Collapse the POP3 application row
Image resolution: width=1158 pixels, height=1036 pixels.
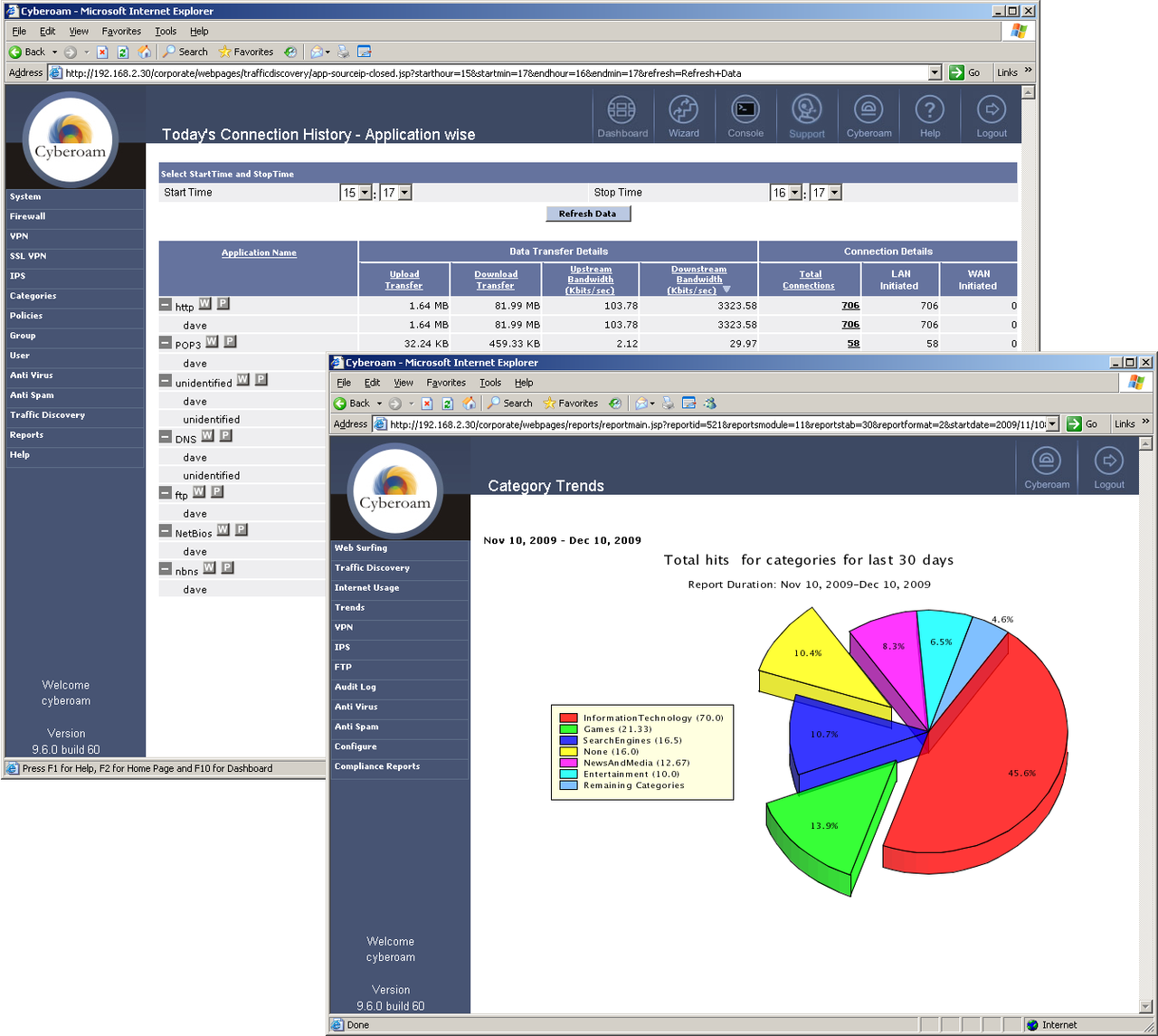coord(166,344)
